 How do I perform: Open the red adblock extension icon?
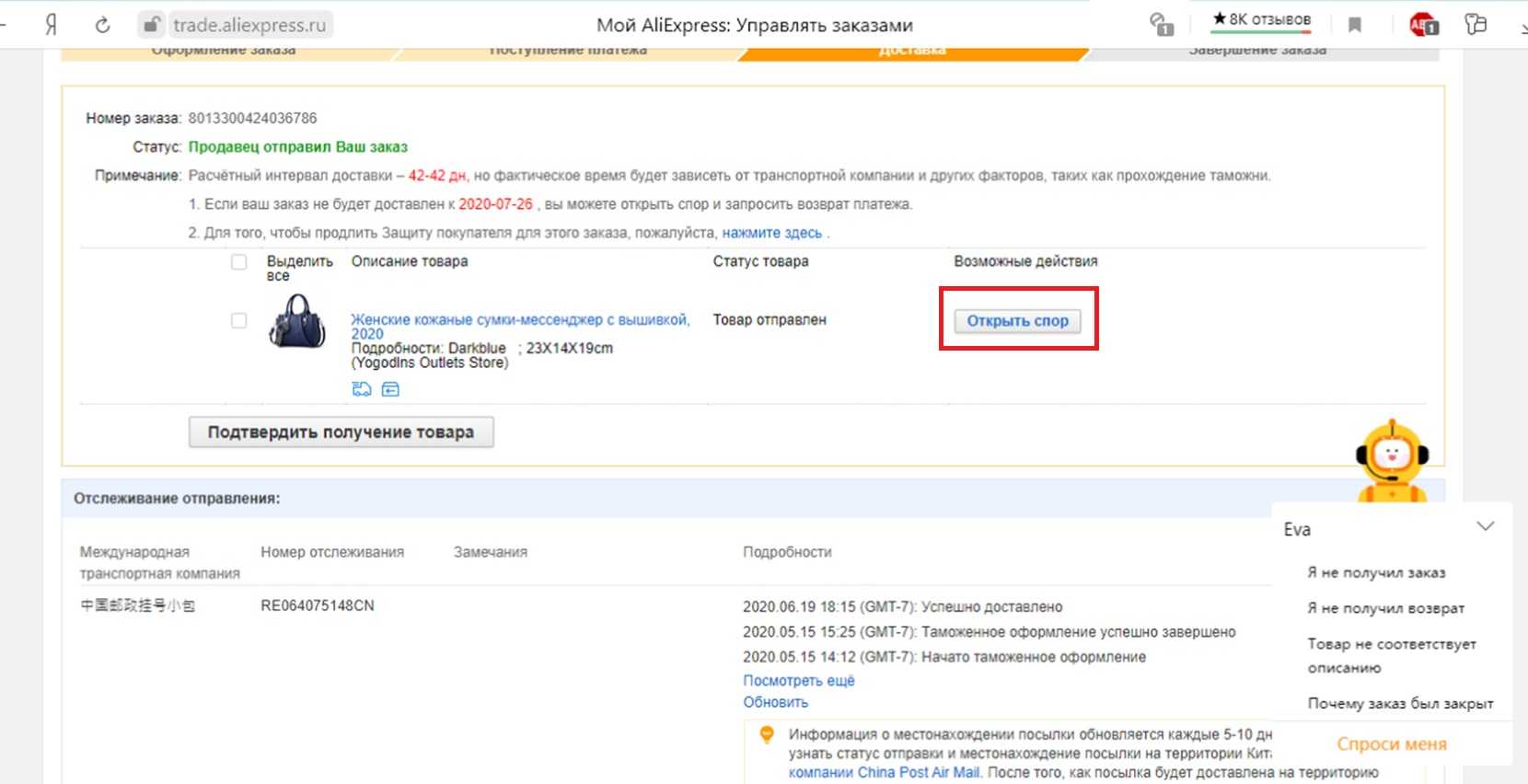point(1422,25)
